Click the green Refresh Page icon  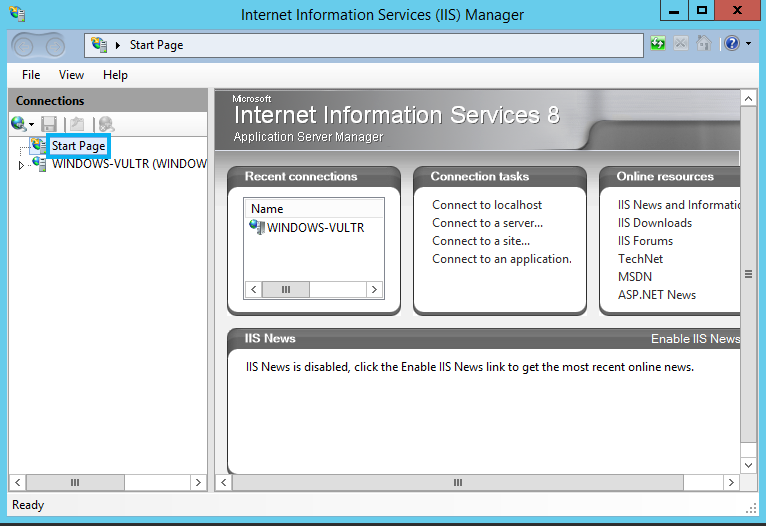pyautogui.click(x=658, y=43)
